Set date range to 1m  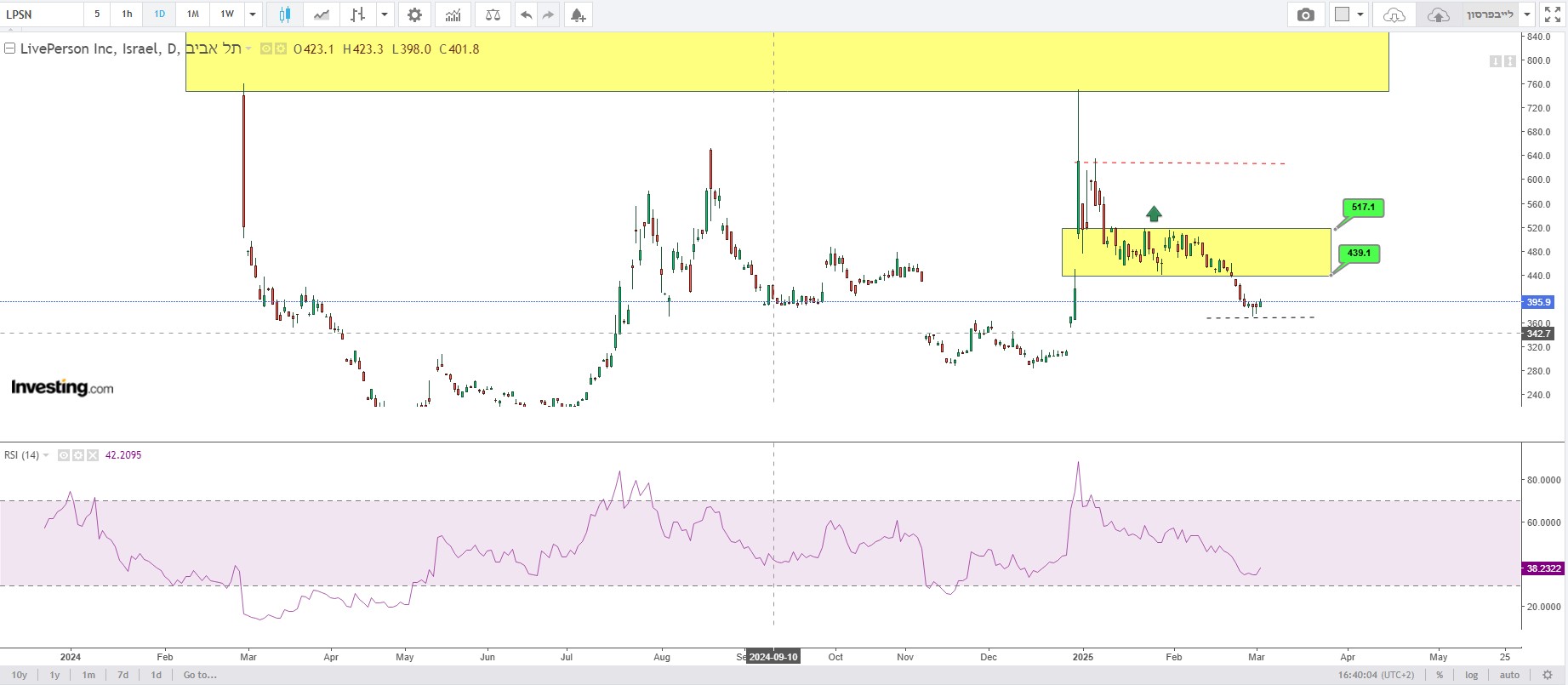(x=88, y=675)
